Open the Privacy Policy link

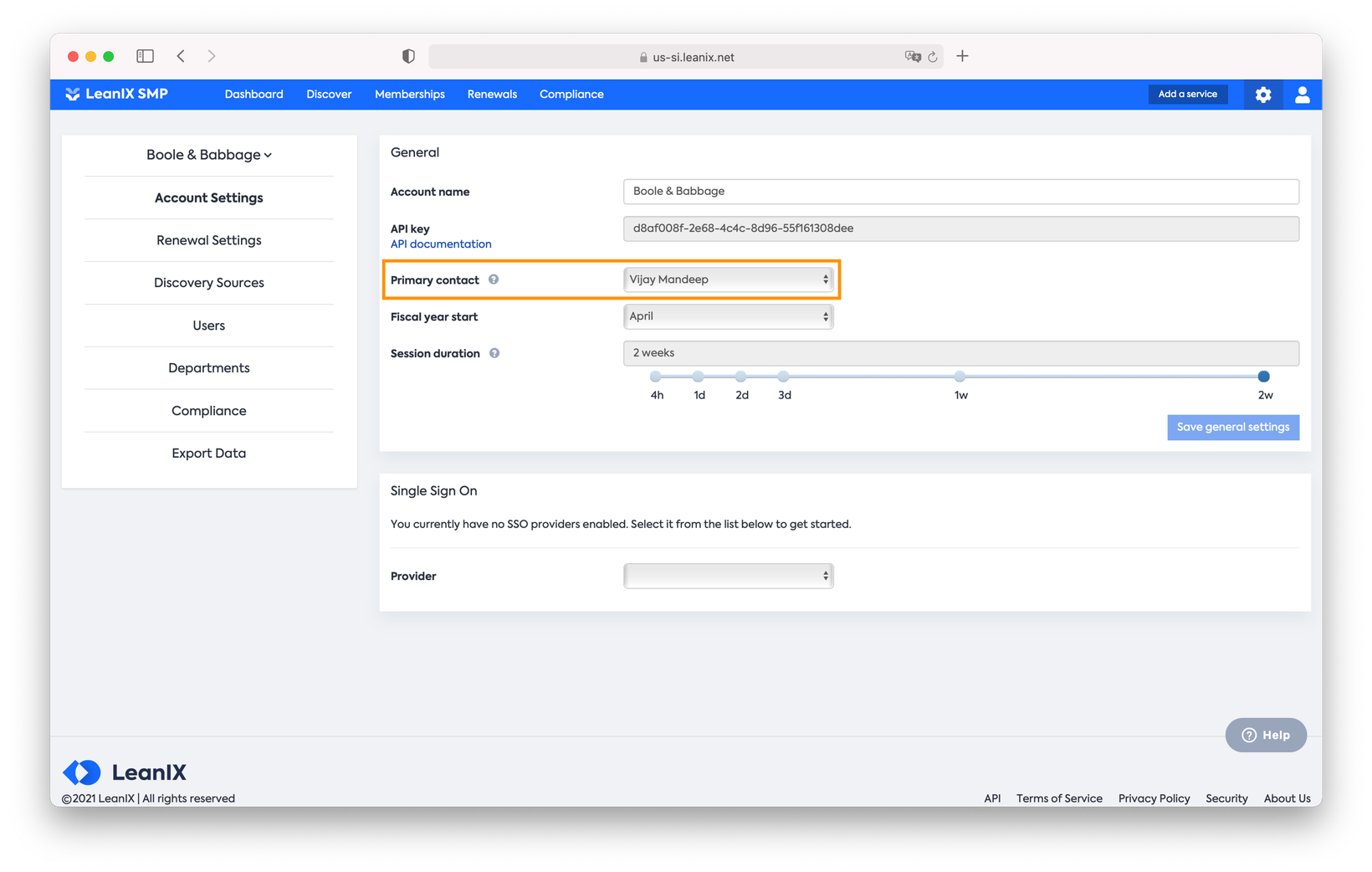click(1154, 798)
